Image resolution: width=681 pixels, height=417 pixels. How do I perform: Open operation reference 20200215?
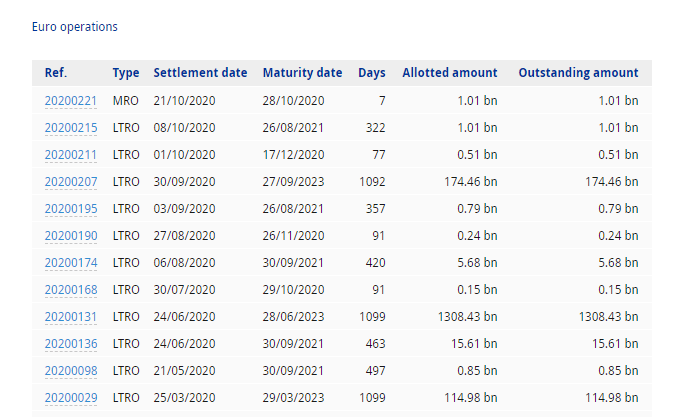tap(71, 127)
